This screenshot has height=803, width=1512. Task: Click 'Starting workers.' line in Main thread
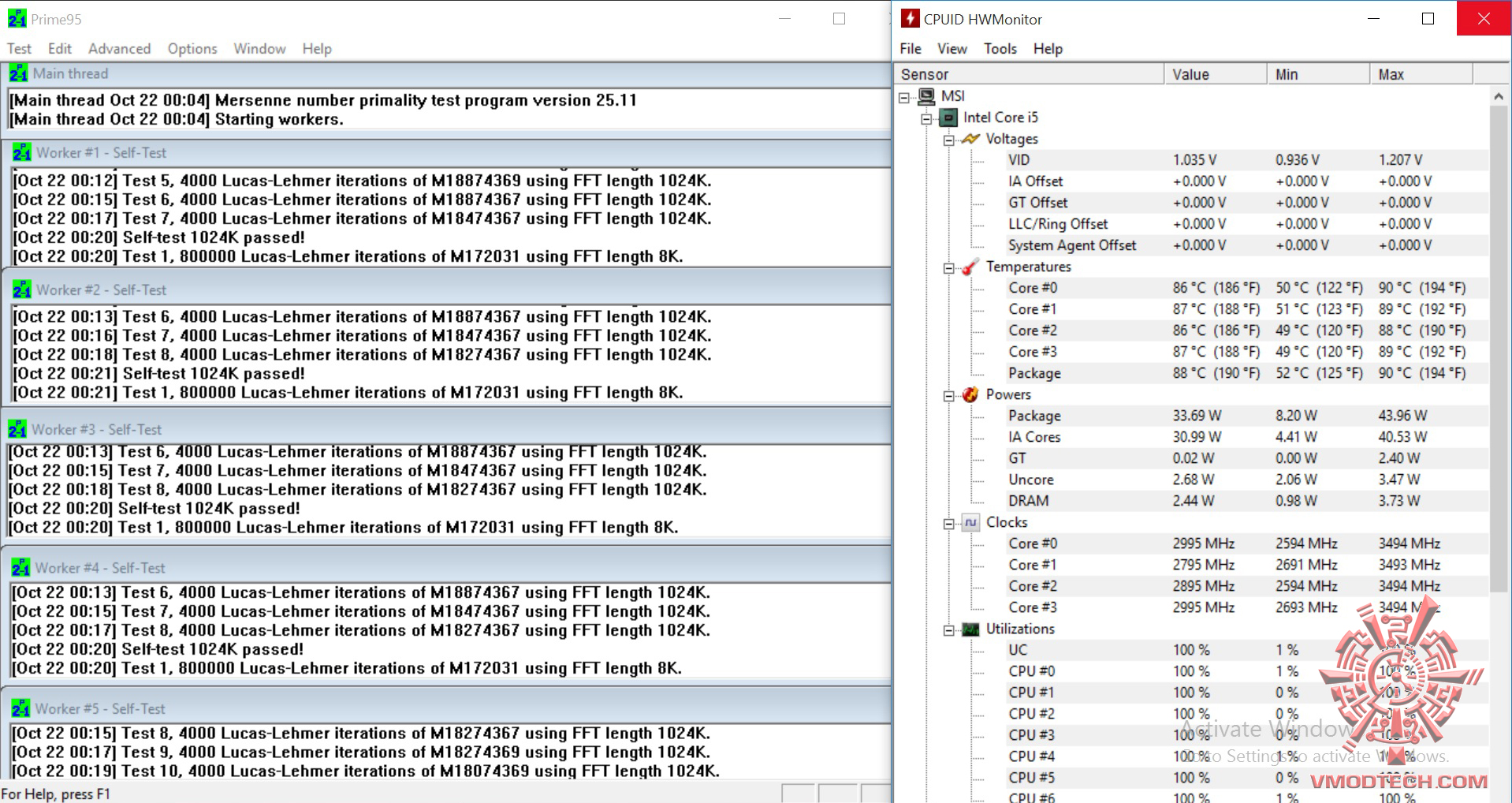pyautogui.click(x=279, y=119)
